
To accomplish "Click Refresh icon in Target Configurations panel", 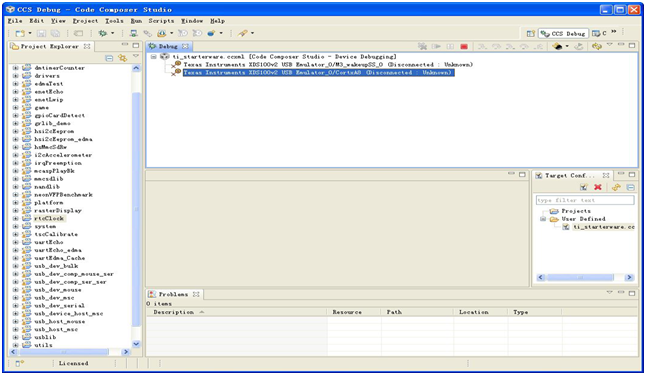I will (616, 188).
